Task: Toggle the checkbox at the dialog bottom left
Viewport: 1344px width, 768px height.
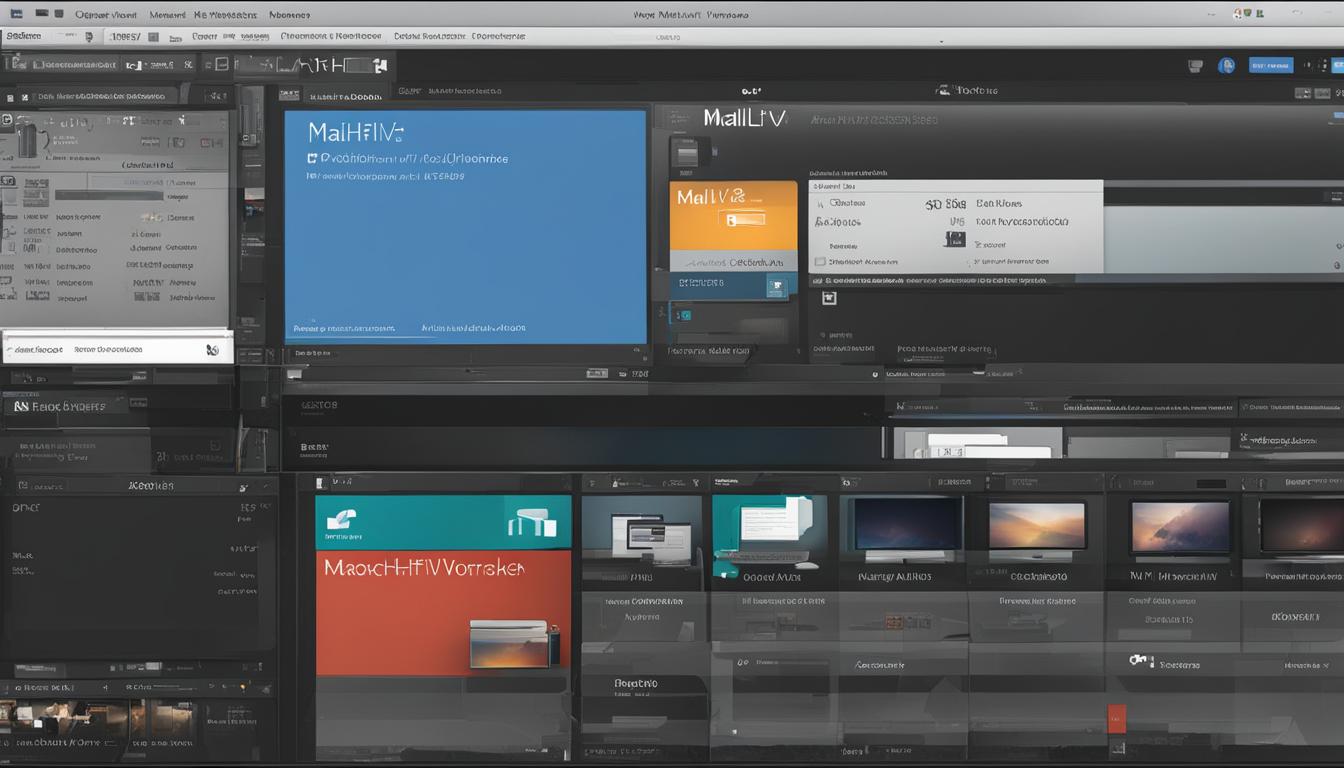Action: 819,261
